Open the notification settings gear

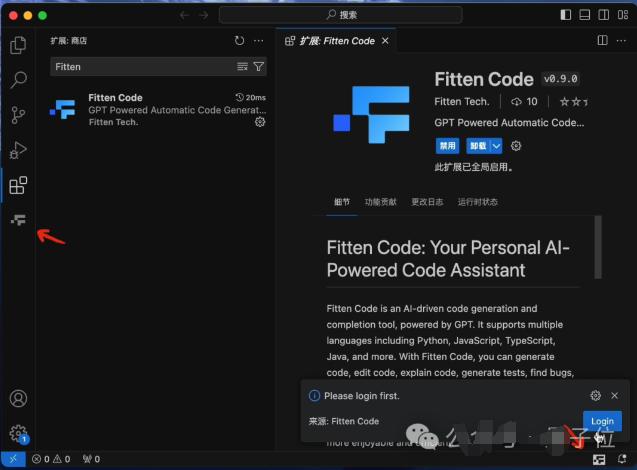point(596,395)
